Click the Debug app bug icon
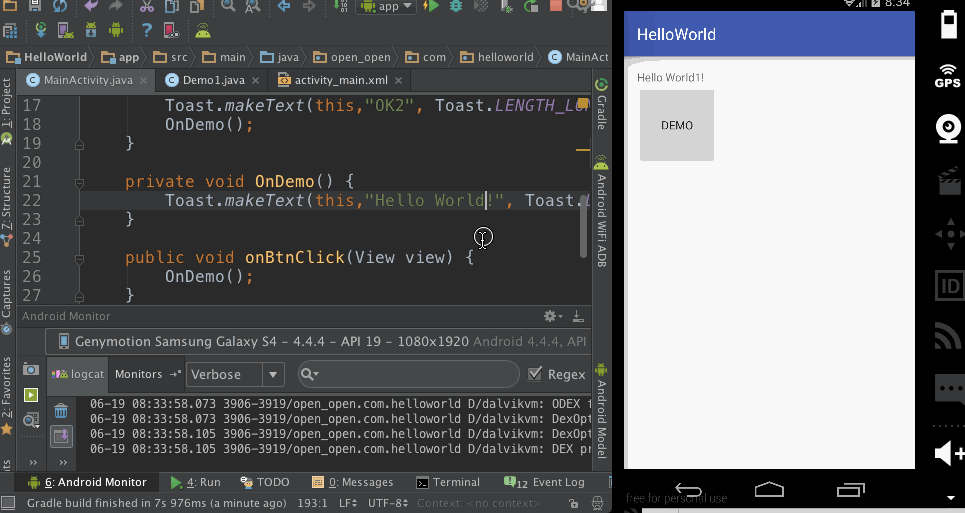This screenshot has width=965, height=513. pyautogui.click(x=456, y=6)
